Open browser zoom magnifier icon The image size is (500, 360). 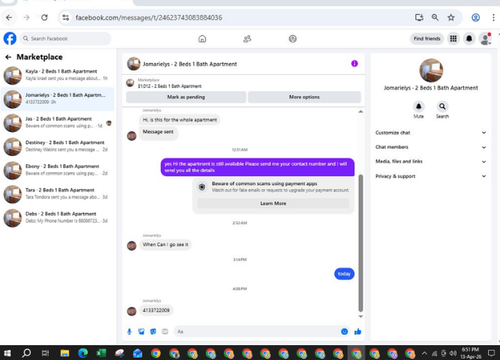(435, 17)
